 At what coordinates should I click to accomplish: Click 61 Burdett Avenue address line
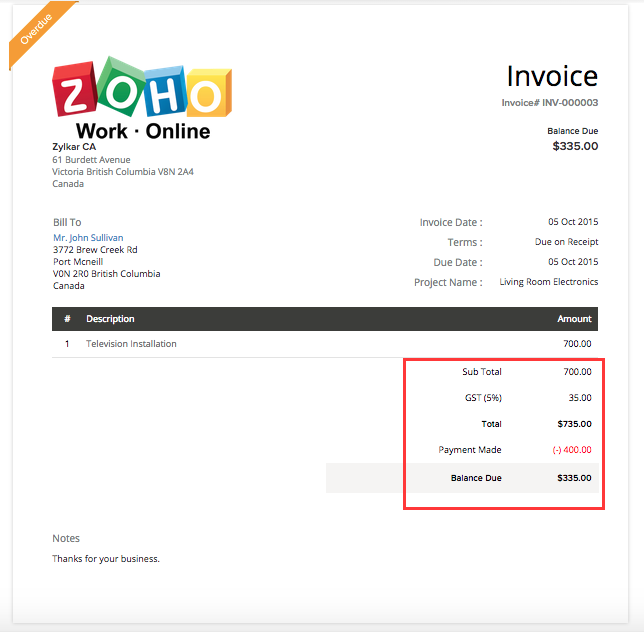click(x=91, y=160)
